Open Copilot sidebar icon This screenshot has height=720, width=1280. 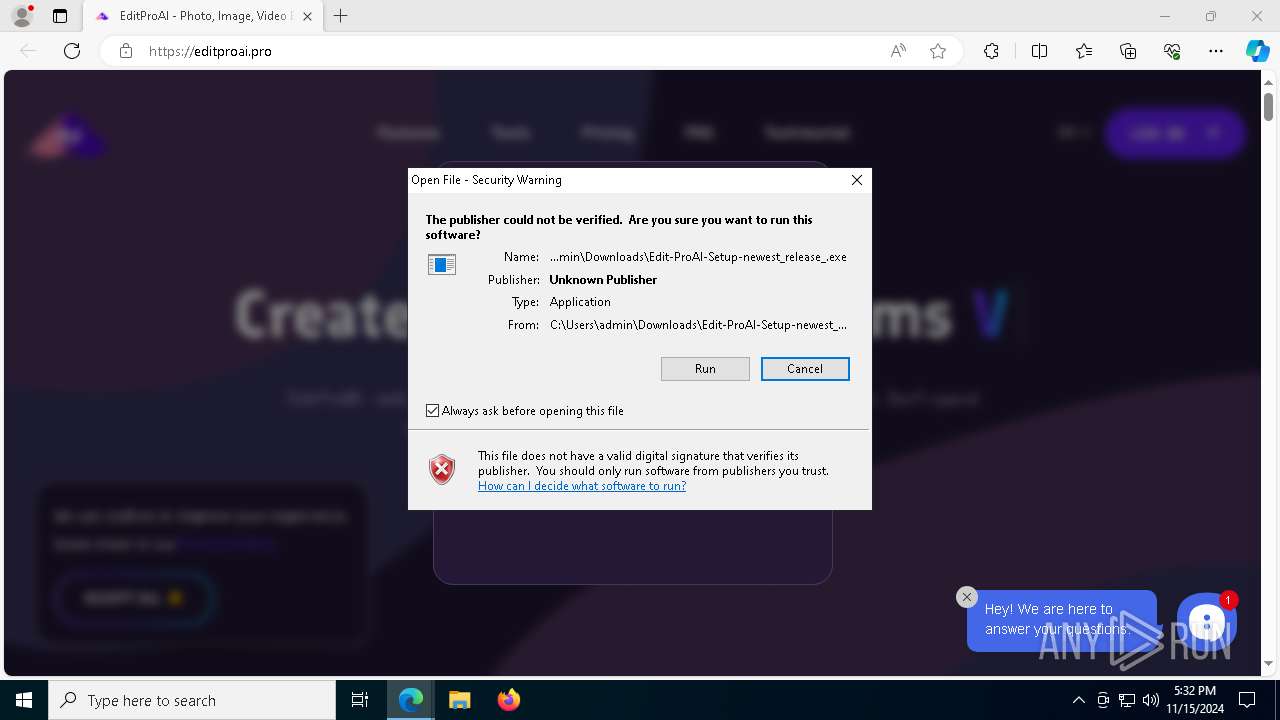tap(1257, 51)
